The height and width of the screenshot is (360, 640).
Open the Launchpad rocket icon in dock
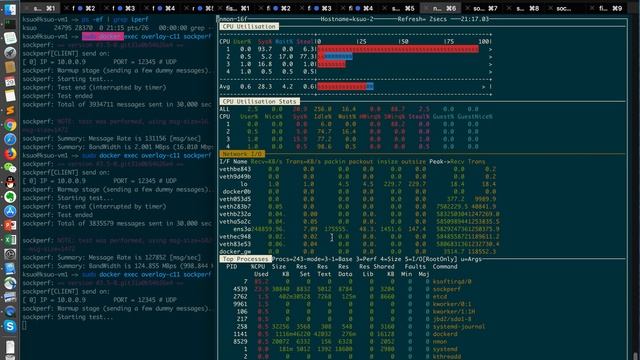click(x=10, y=52)
